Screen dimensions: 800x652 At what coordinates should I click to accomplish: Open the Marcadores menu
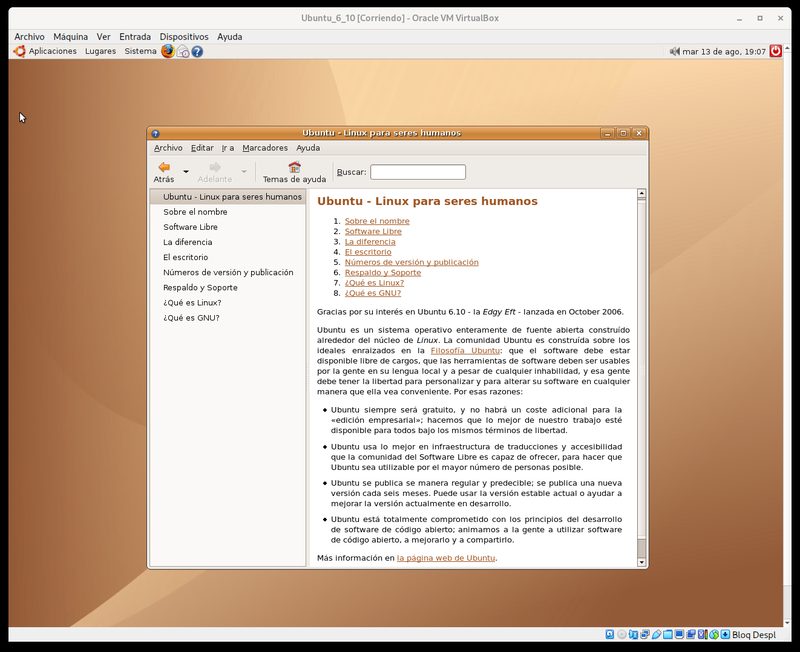coord(265,147)
